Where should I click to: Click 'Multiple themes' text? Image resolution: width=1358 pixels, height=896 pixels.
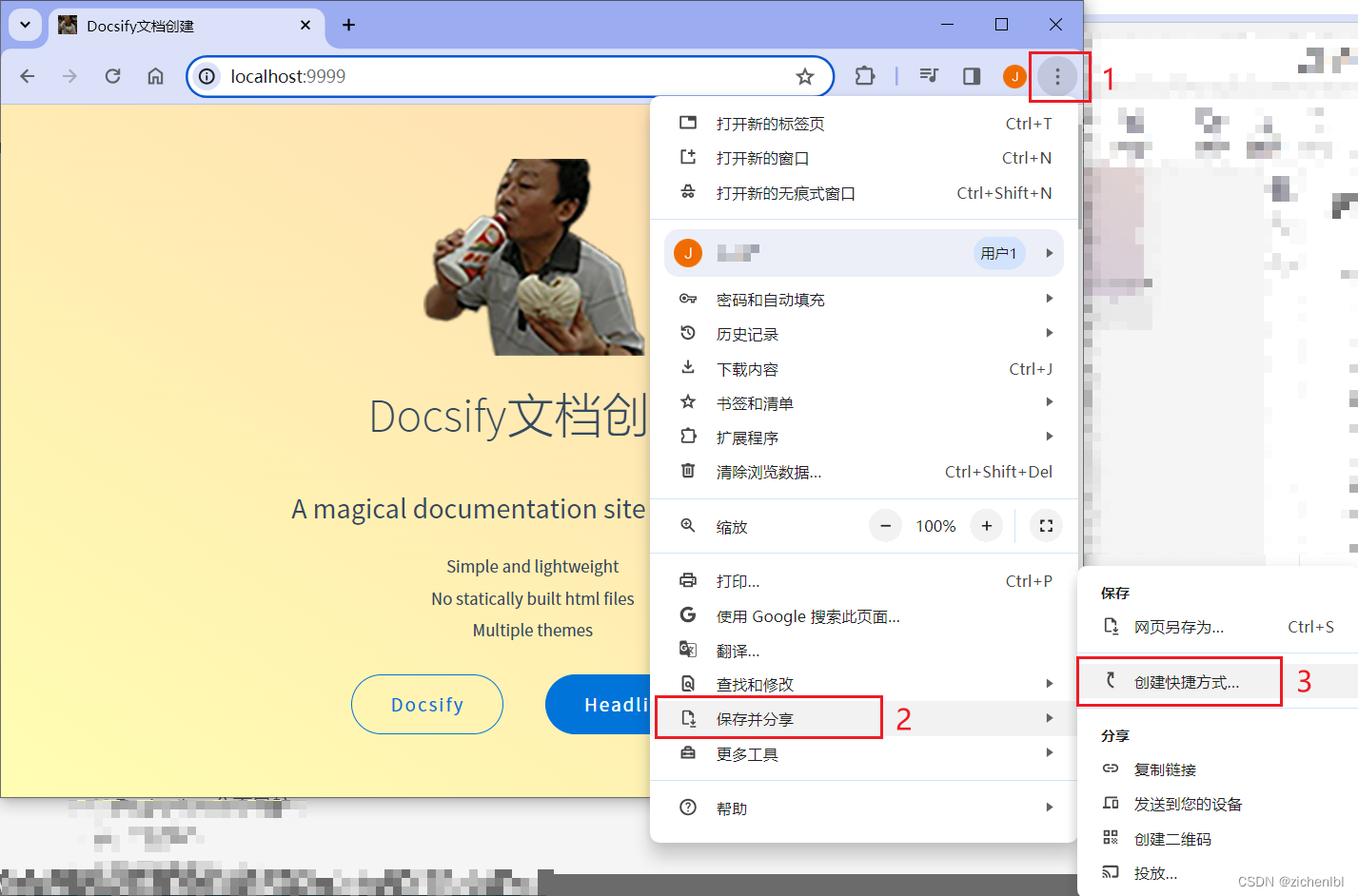[533, 631]
